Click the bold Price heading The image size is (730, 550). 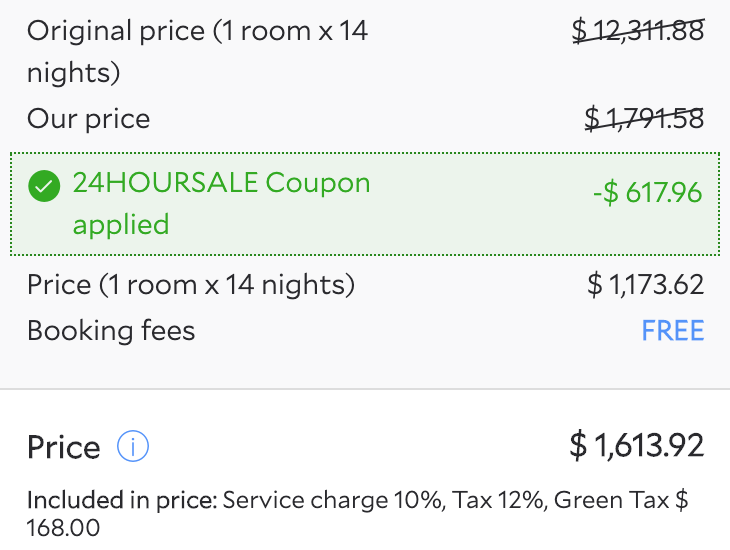click(64, 447)
